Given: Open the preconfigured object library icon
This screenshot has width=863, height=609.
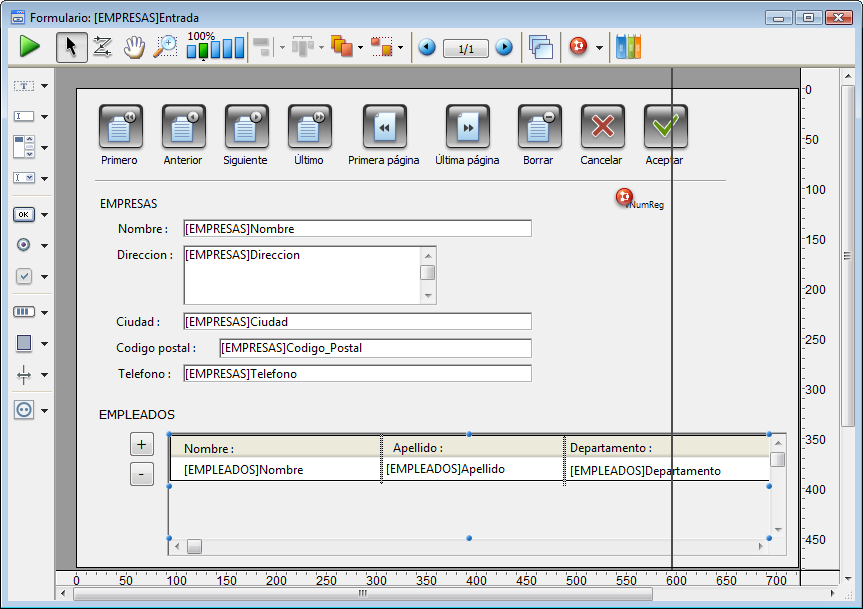Looking at the screenshot, I should [628, 47].
